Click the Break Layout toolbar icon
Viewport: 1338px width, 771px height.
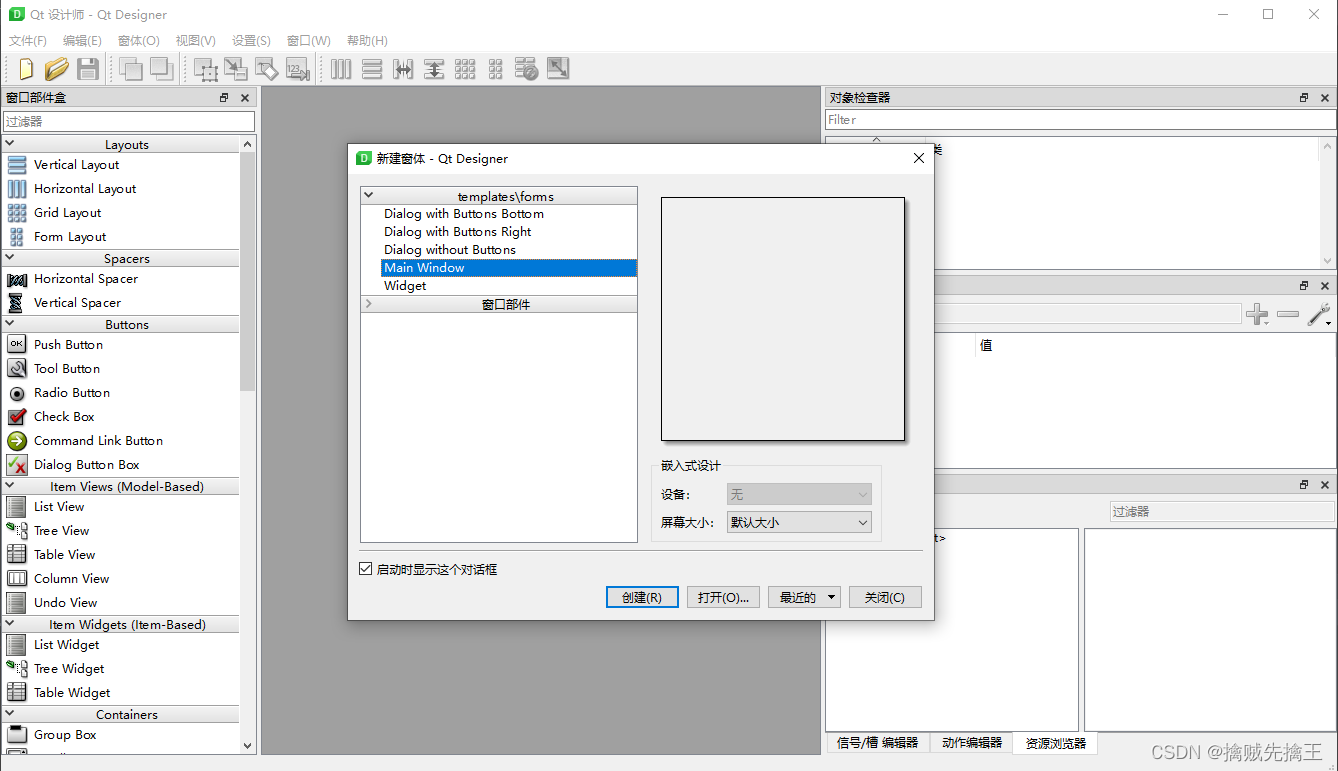(527, 69)
